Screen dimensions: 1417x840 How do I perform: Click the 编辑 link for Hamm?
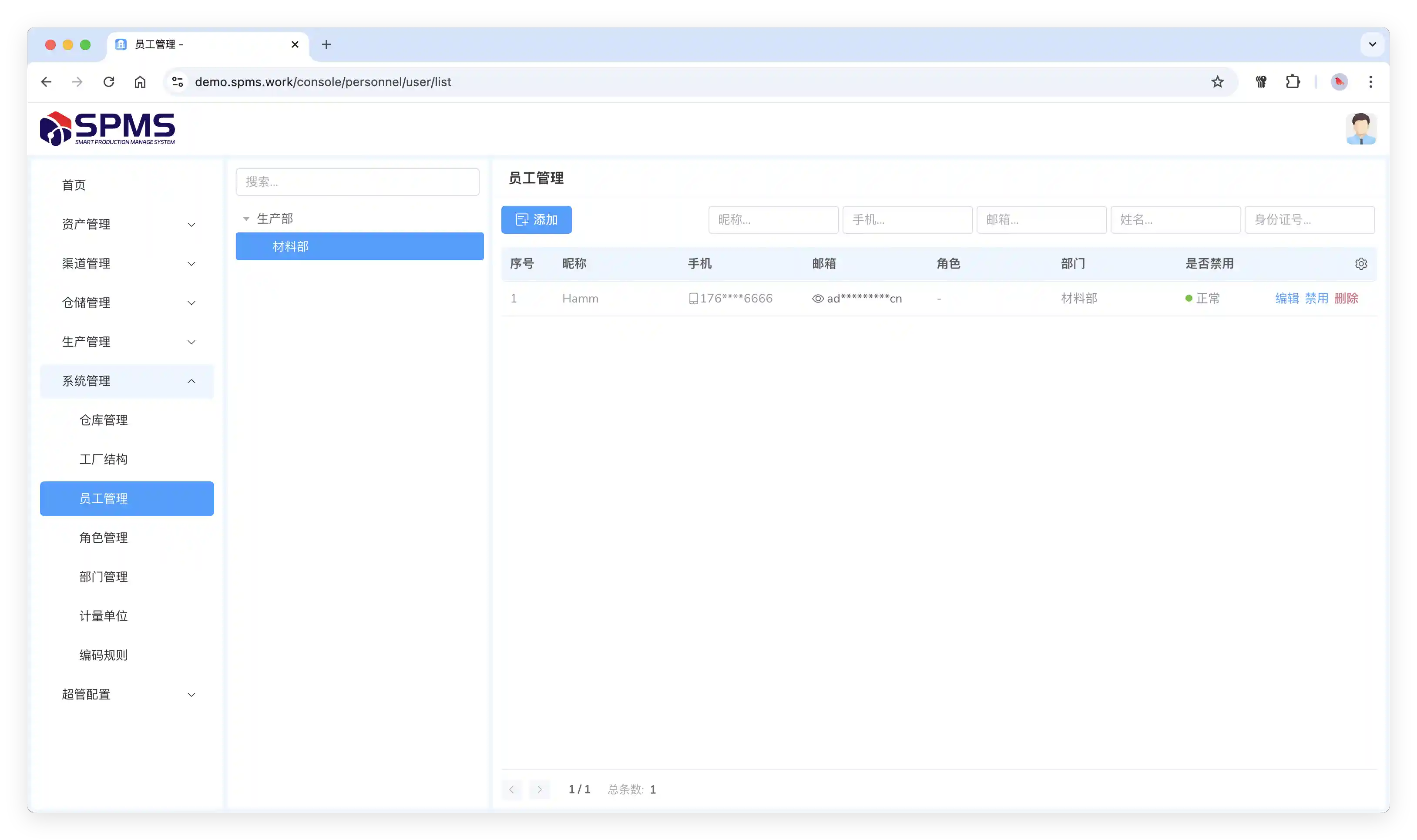1287,298
